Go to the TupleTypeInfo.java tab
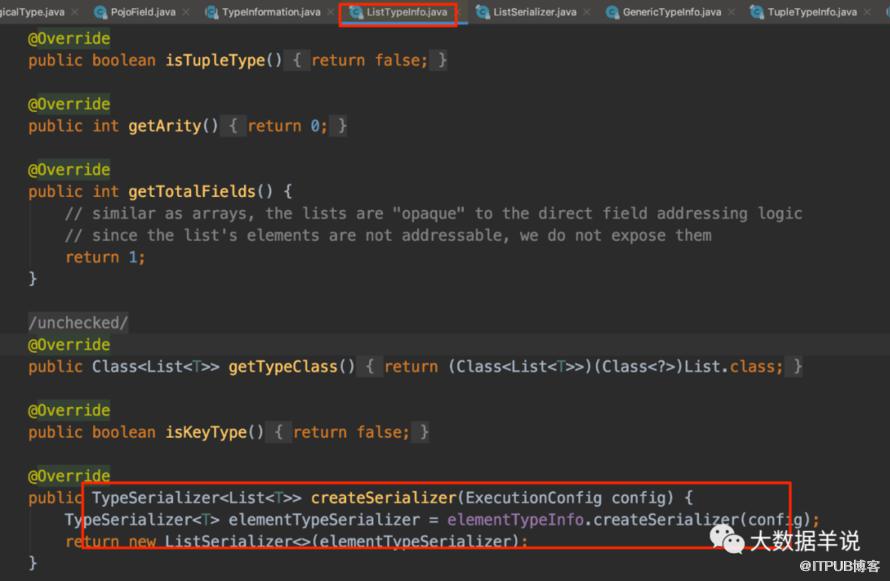 812,12
